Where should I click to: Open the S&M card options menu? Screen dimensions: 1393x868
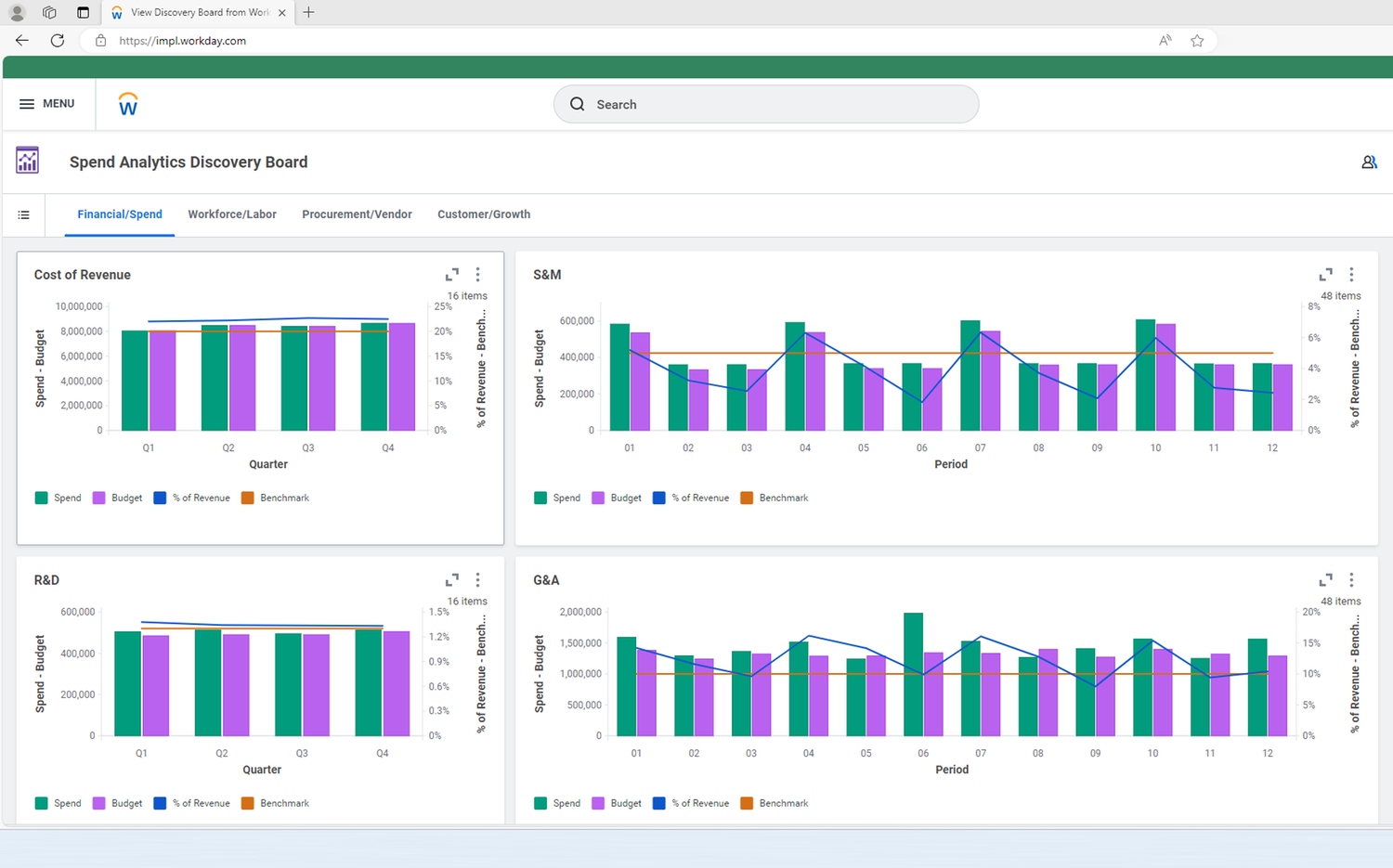[1351, 274]
